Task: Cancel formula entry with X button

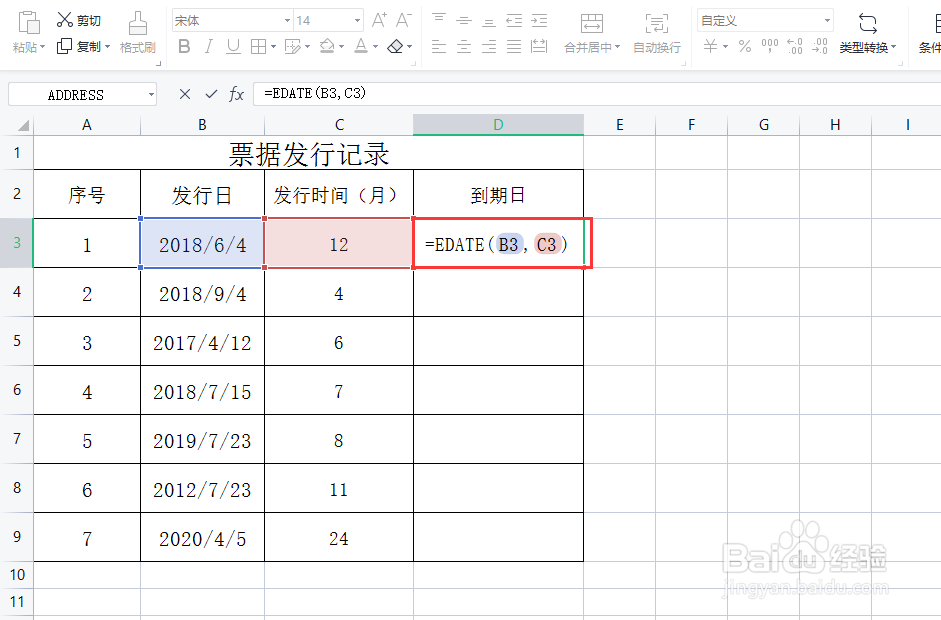Action: (185, 94)
